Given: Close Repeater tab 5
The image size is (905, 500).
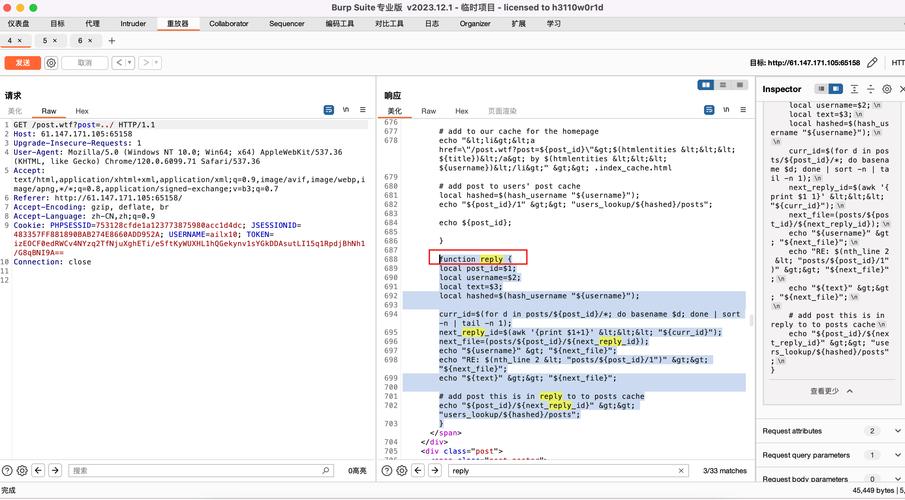Looking at the screenshot, I should 55,40.
